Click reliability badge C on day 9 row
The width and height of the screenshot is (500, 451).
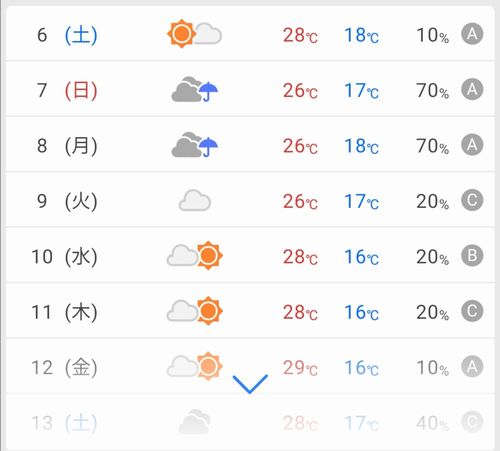pos(472,200)
